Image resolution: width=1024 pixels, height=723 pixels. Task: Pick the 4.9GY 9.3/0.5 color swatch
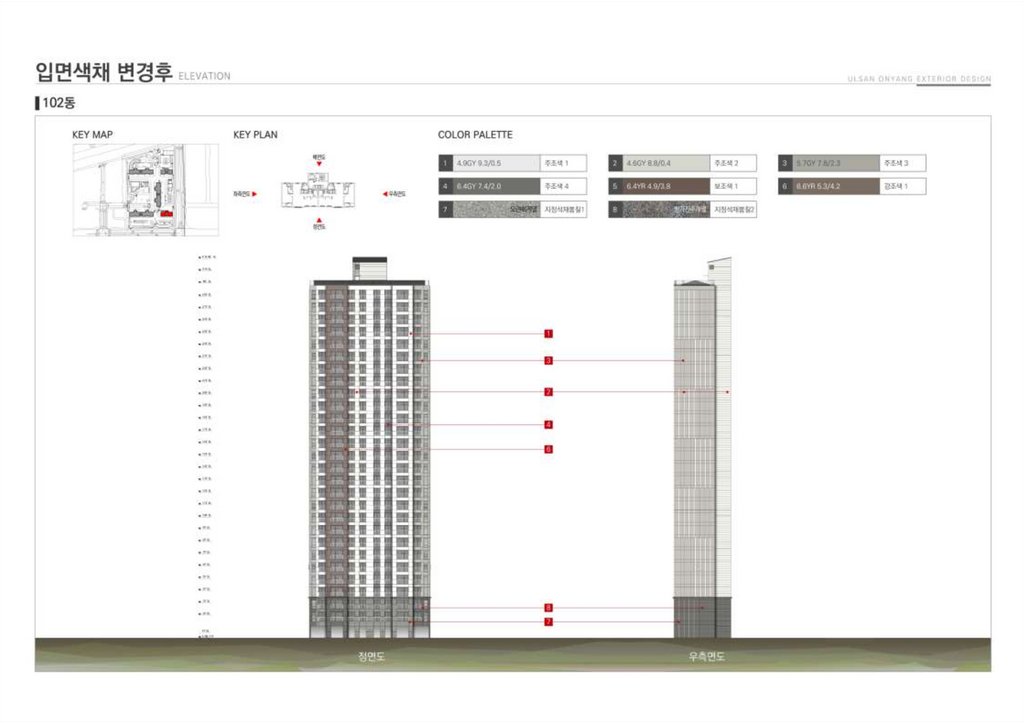click(497, 163)
